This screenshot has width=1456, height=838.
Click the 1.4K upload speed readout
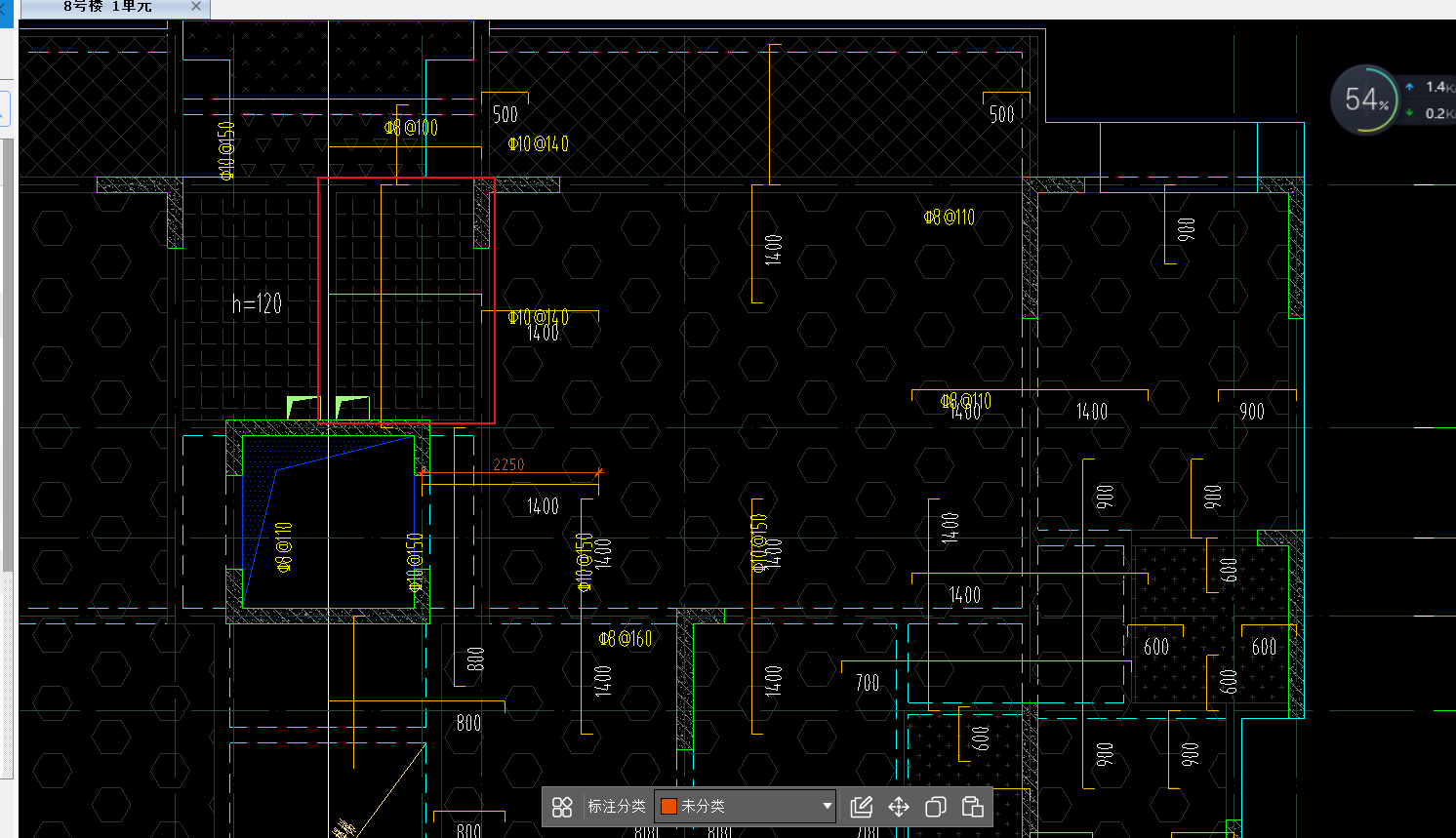[1438, 87]
